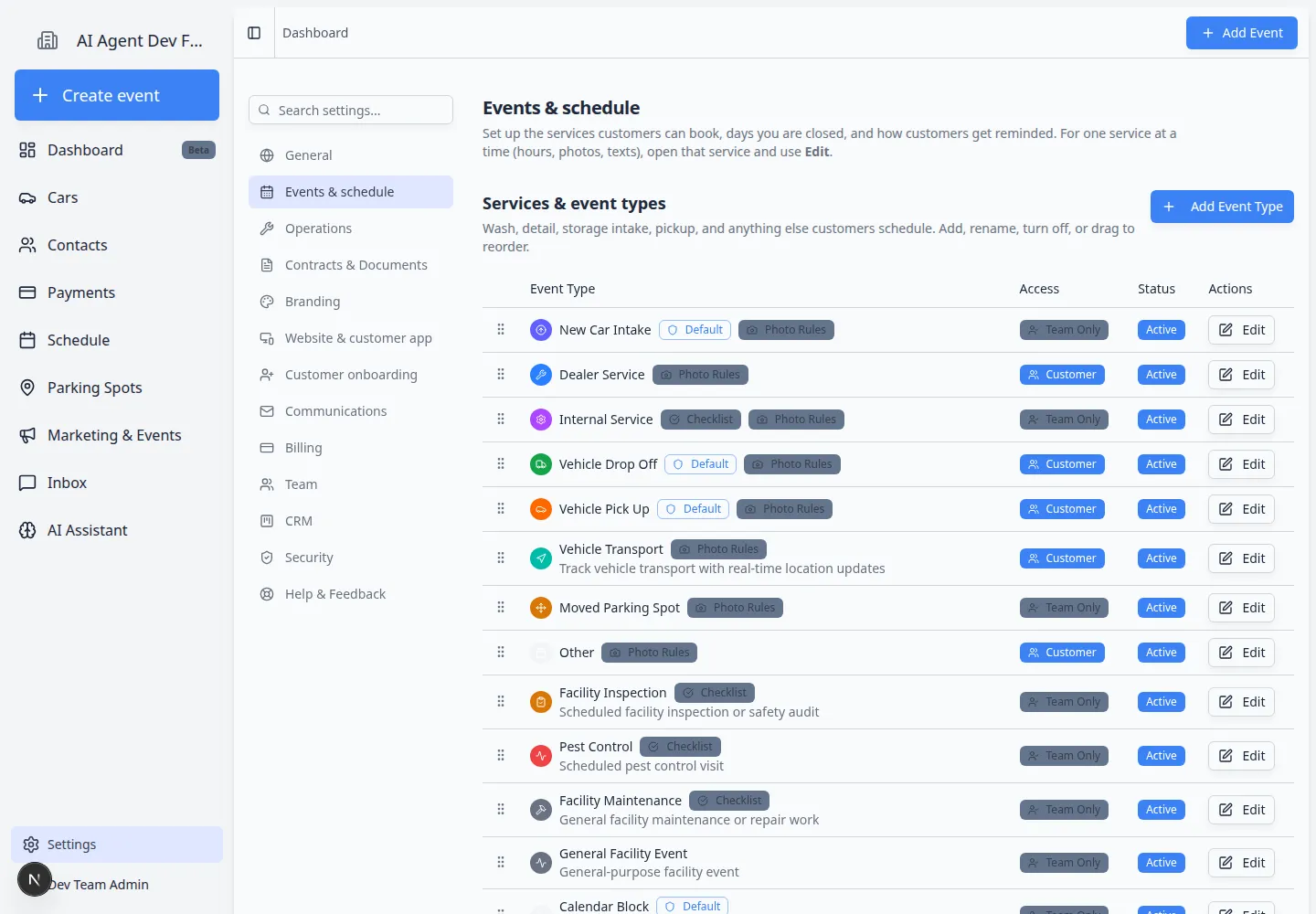Click the Create event button
This screenshot has height=914, width=1316.
point(117,95)
